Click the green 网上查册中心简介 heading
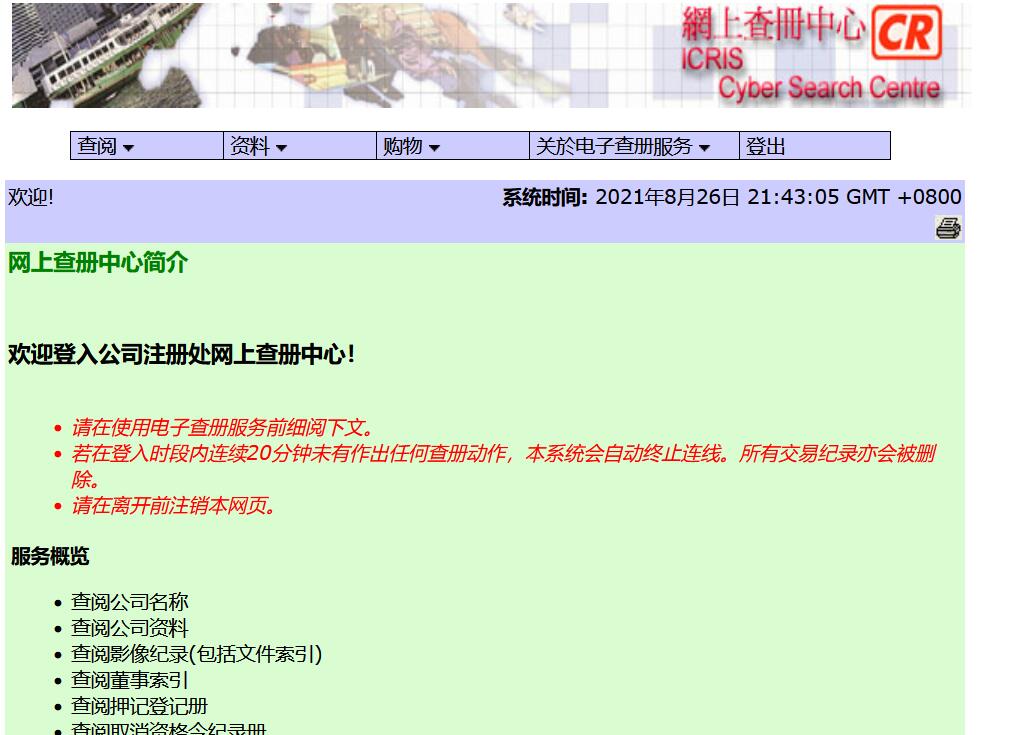 coord(98,263)
